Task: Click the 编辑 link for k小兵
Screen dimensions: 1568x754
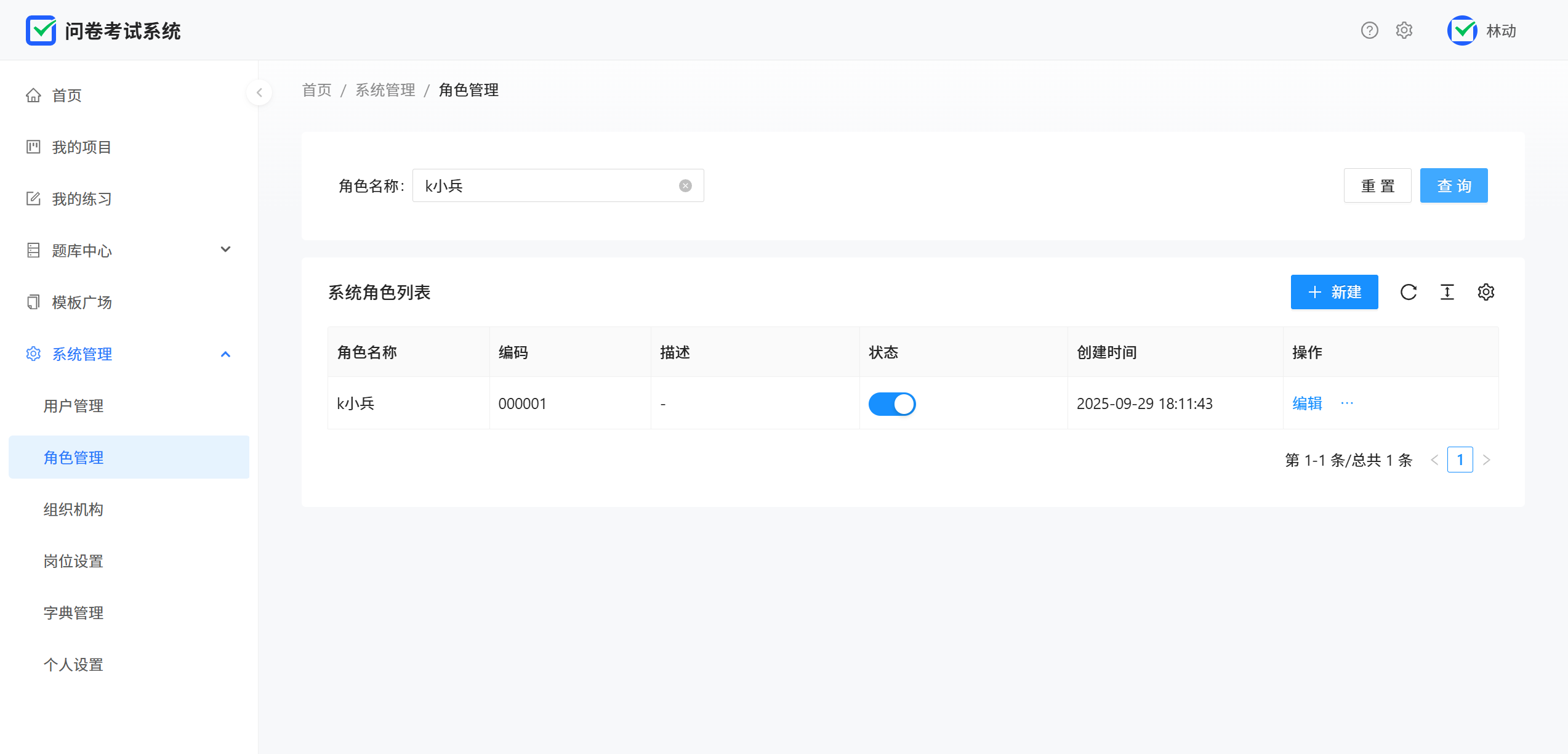Action: point(1307,403)
